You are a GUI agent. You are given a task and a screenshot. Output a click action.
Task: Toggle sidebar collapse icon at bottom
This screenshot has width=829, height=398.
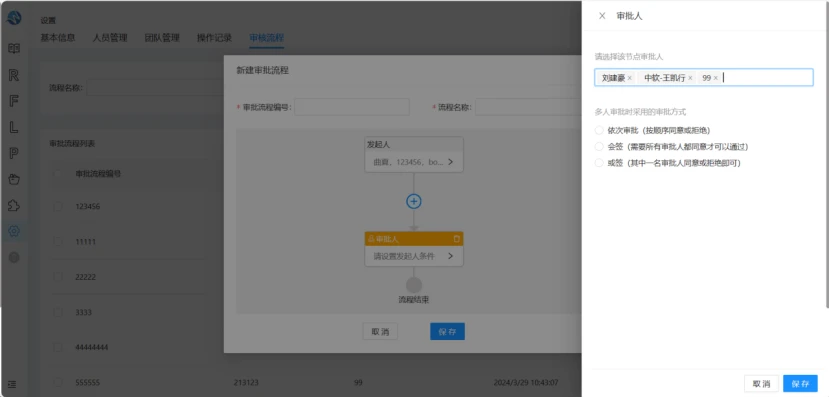(x=12, y=384)
